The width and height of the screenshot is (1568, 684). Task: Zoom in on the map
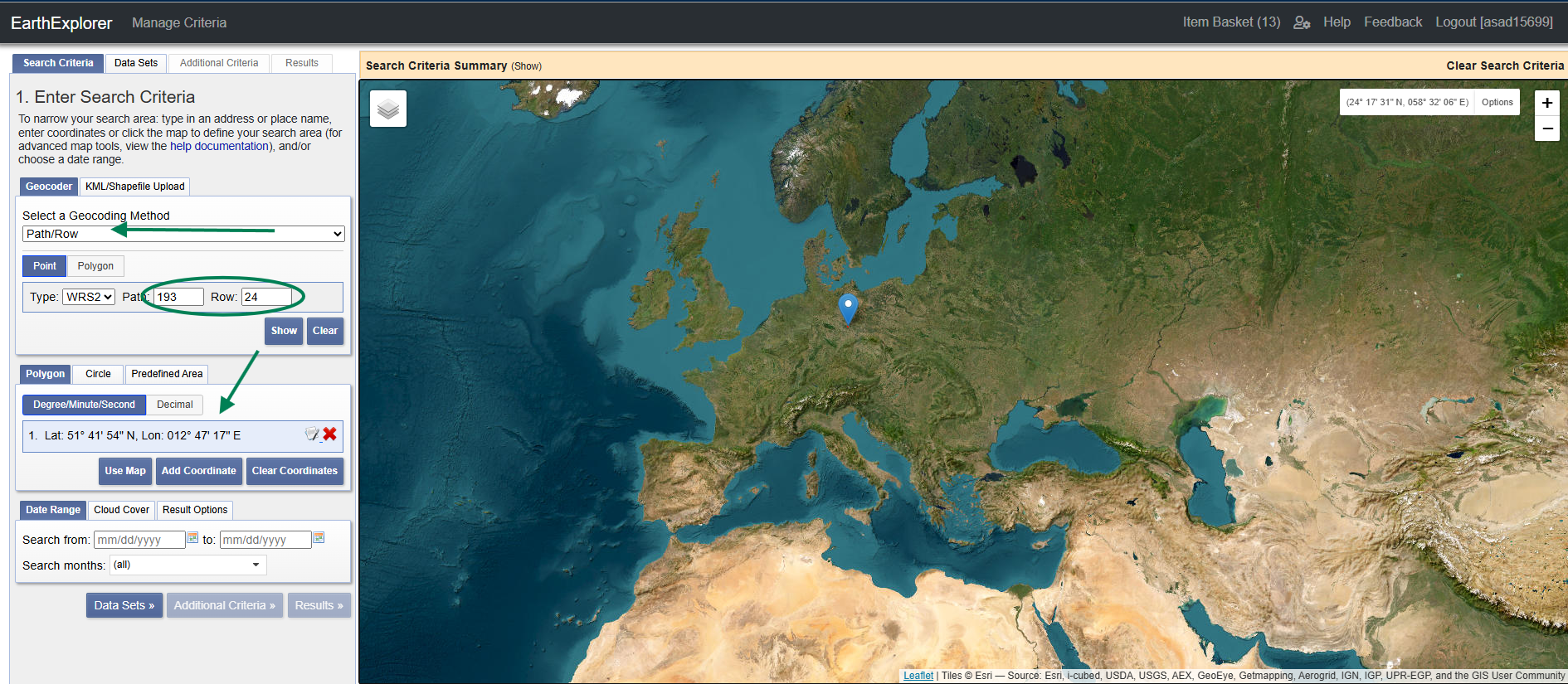pos(1547,103)
